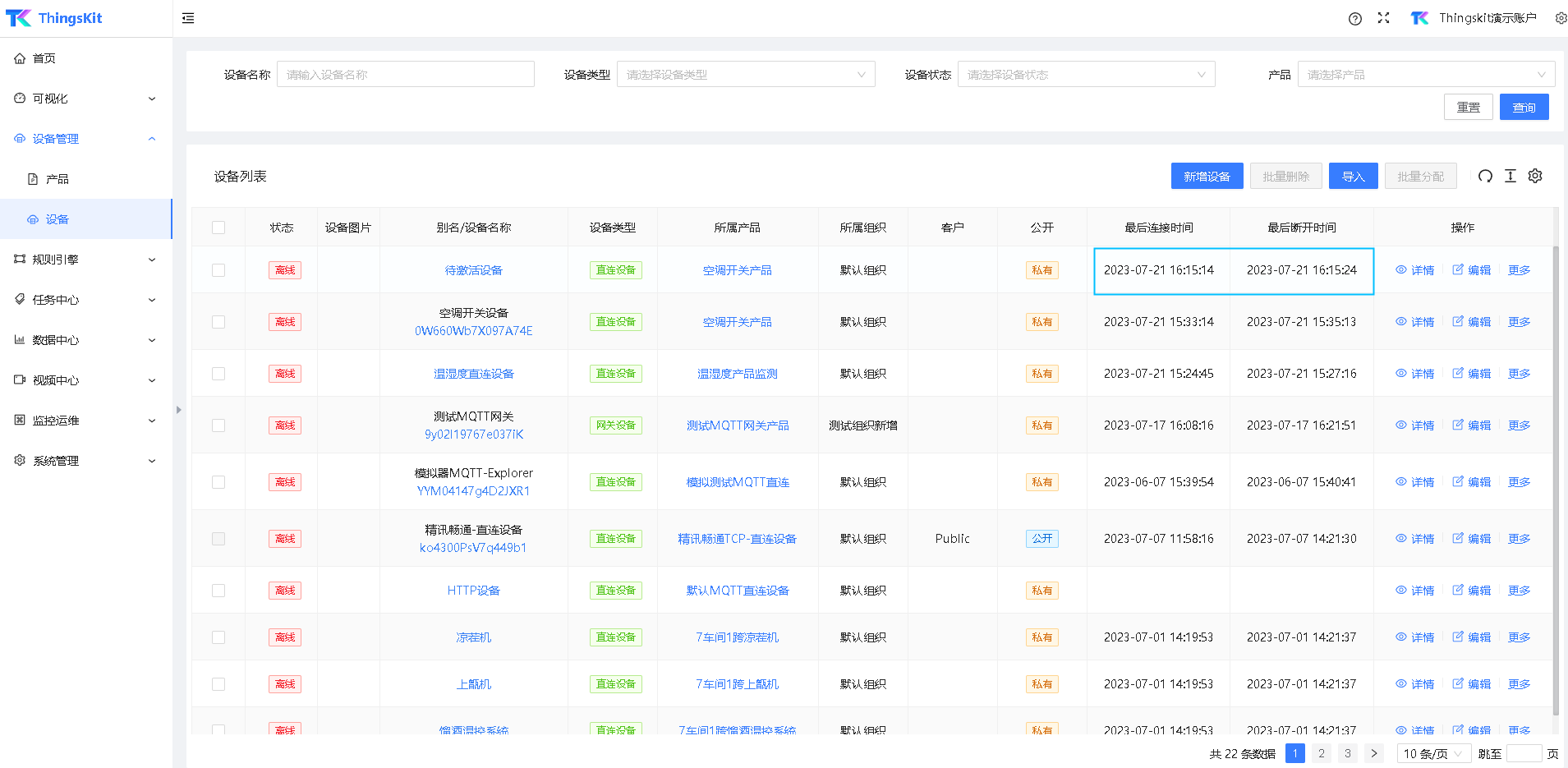Click the edit icon for the 空调开关设备 row
Viewport: 1568px width, 768px height.
click(x=1458, y=321)
